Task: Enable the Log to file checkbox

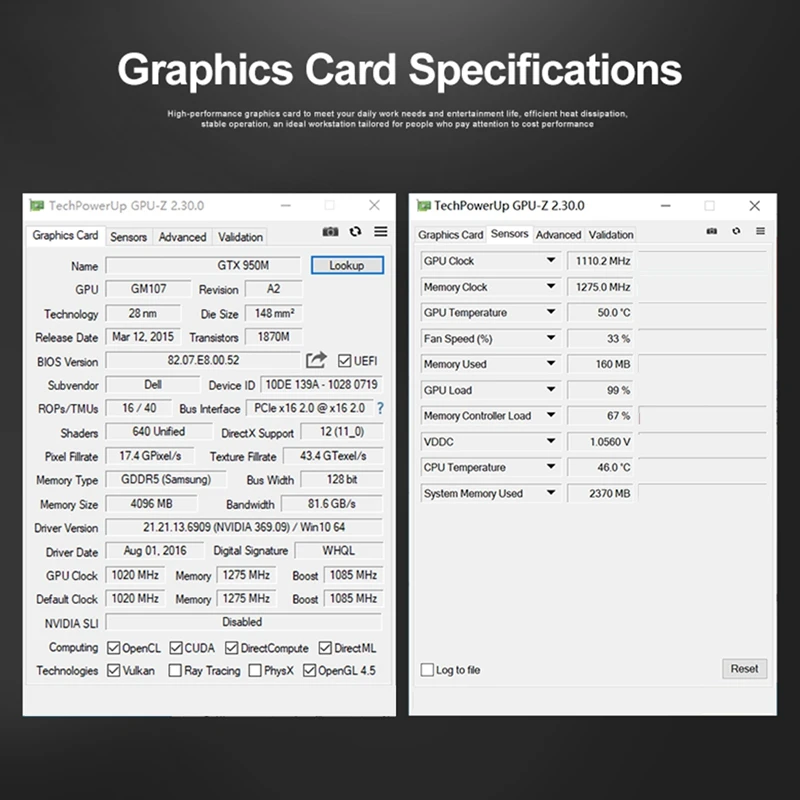Action: [x=427, y=669]
